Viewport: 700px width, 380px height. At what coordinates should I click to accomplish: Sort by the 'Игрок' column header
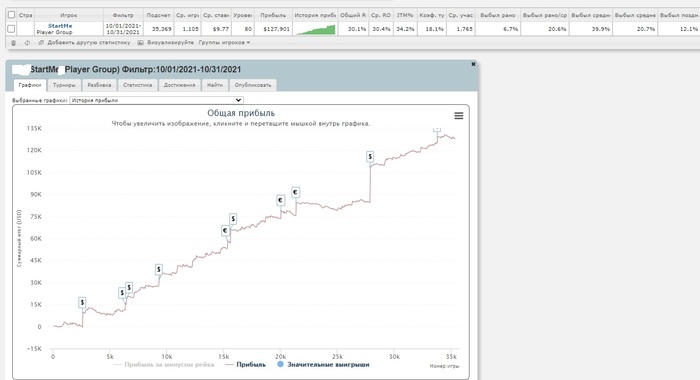[69, 15]
